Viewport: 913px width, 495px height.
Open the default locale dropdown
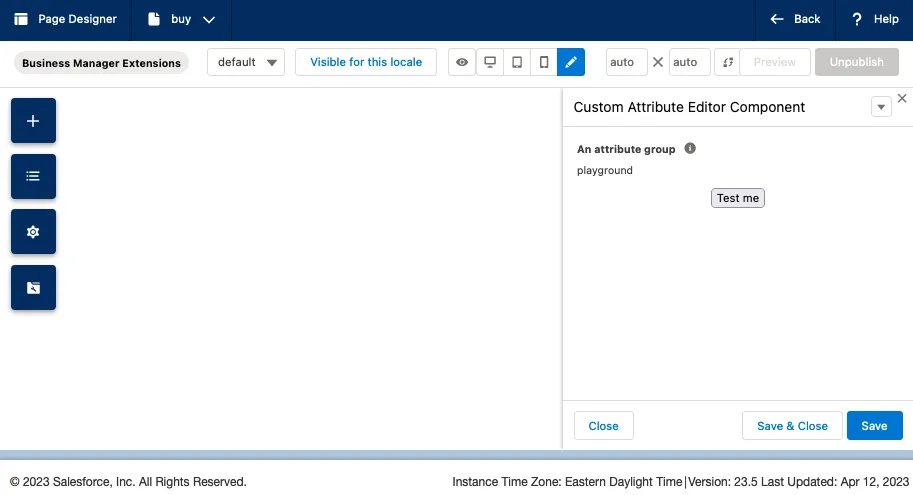click(x=246, y=62)
